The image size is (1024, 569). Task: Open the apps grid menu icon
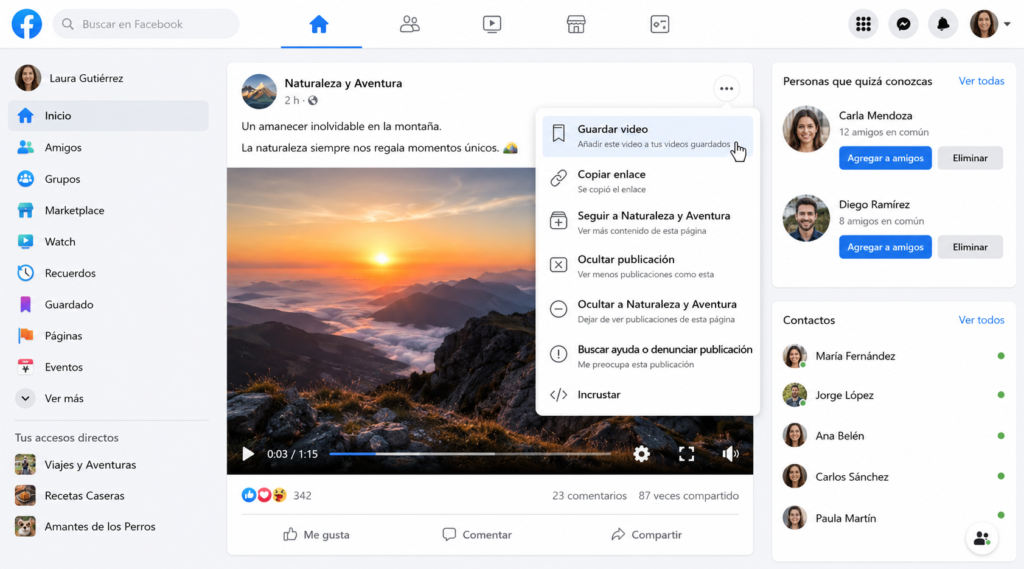coord(863,24)
